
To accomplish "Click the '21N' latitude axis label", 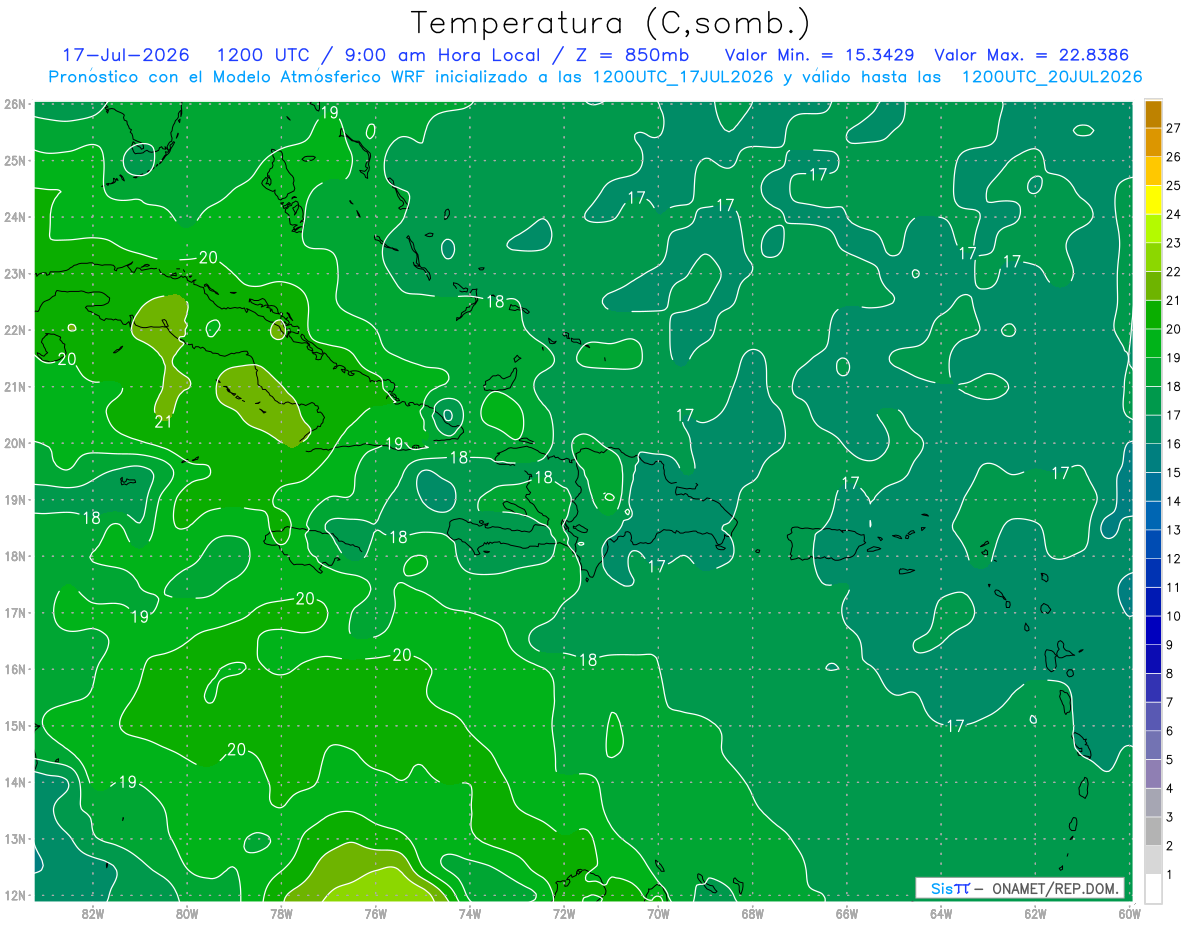I will coord(15,386).
